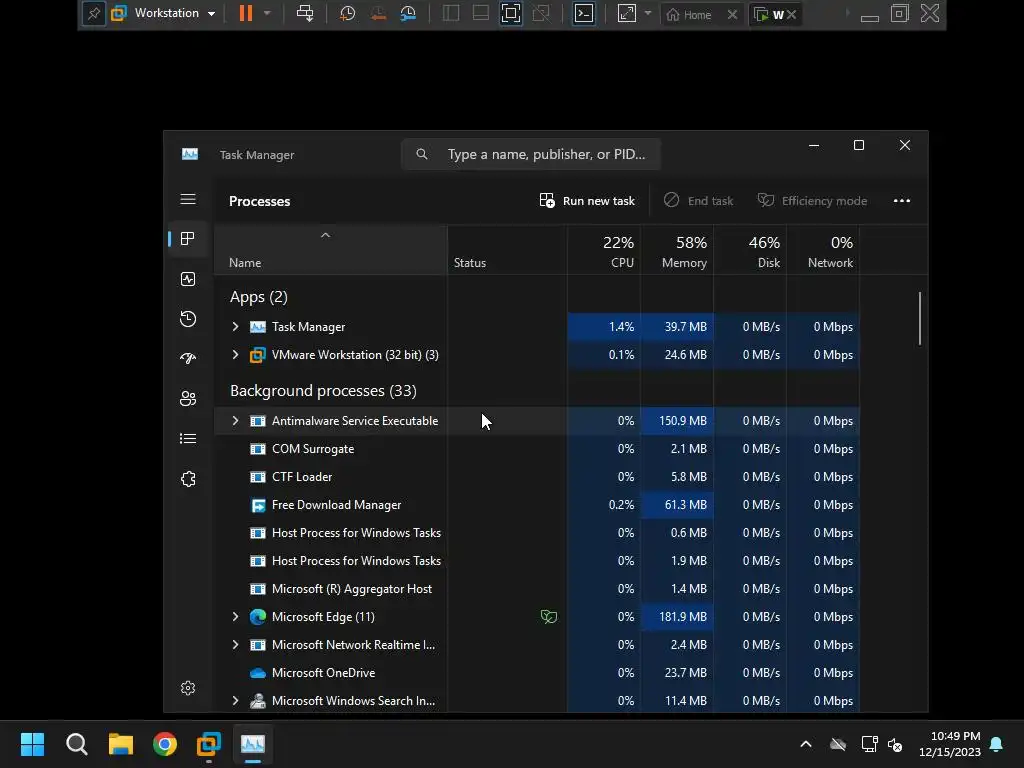The height and width of the screenshot is (768, 1024).
Task: Select the Microsoft (R) Aggregator Host row
Action: tap(537, 588)
